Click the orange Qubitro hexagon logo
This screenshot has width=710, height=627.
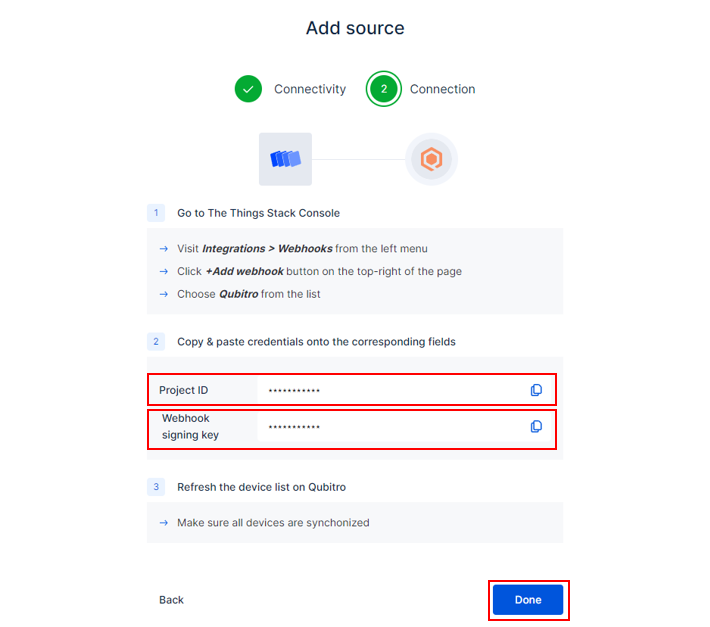pyautogui.click(x=431, y=159)
